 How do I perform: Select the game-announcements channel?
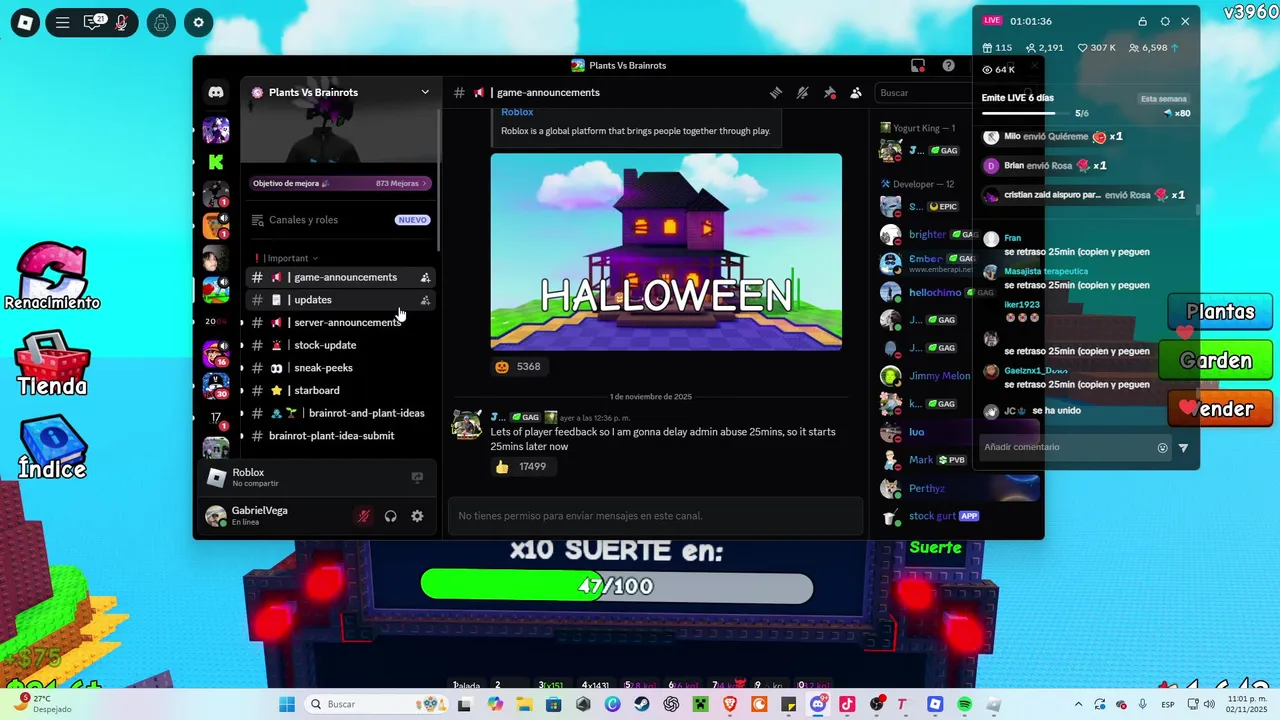click(340, 277)
